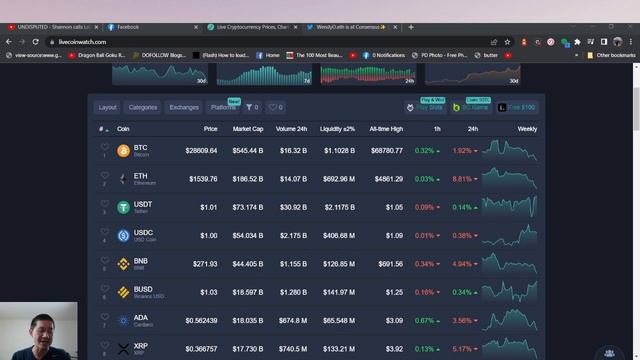
Task: Bookmark this page with the star icon
Action: [507, 42]
